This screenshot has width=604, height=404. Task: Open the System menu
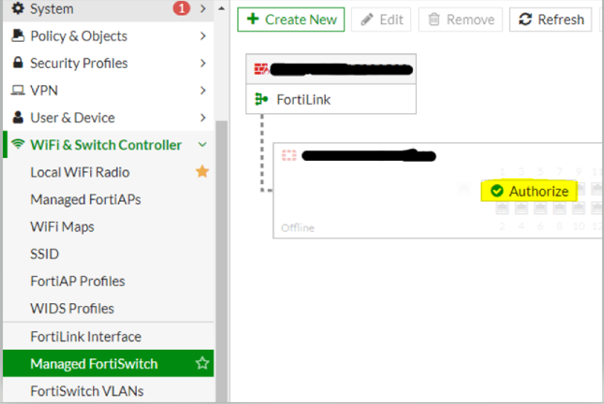click(108, 9)
